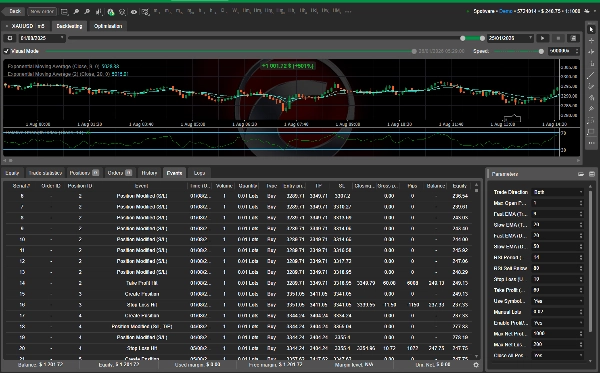Open the Trade statistics tab
Screen dimensions: 600x373
(45, 173)
